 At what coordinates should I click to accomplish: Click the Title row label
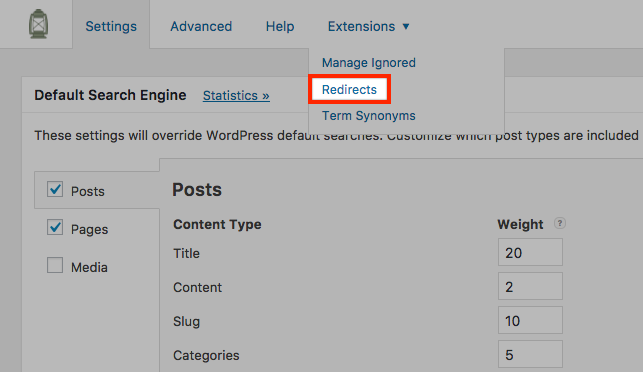[186, 253]
